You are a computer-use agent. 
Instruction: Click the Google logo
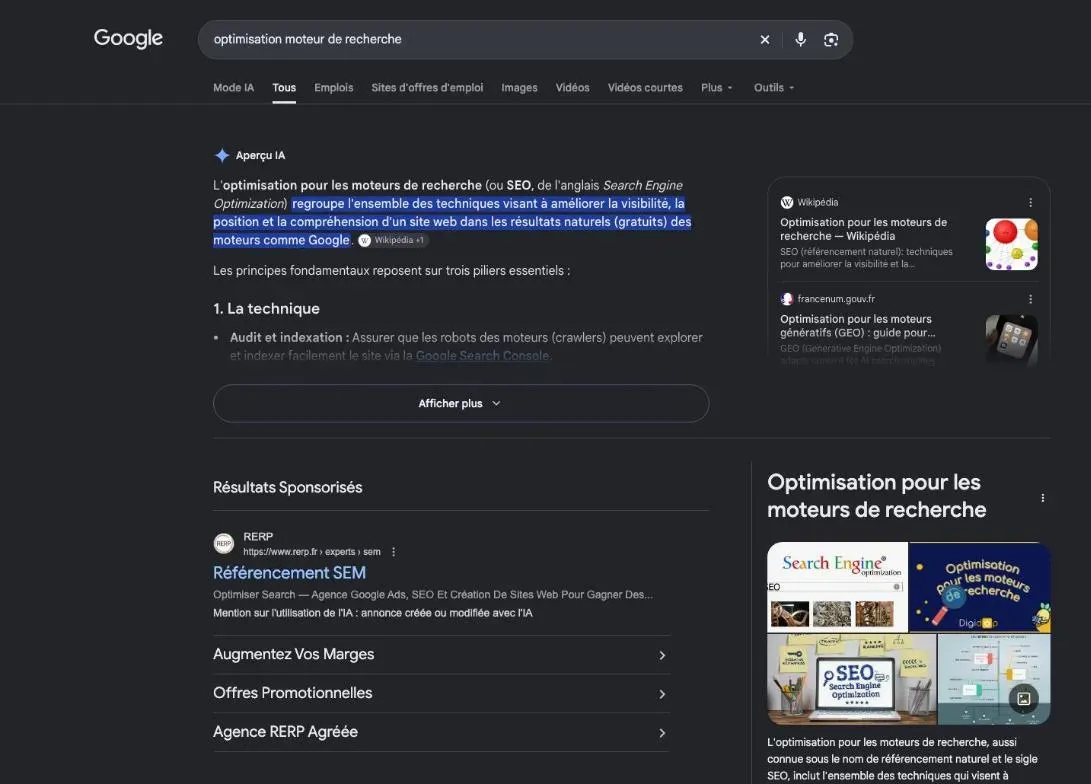(128, 38)
